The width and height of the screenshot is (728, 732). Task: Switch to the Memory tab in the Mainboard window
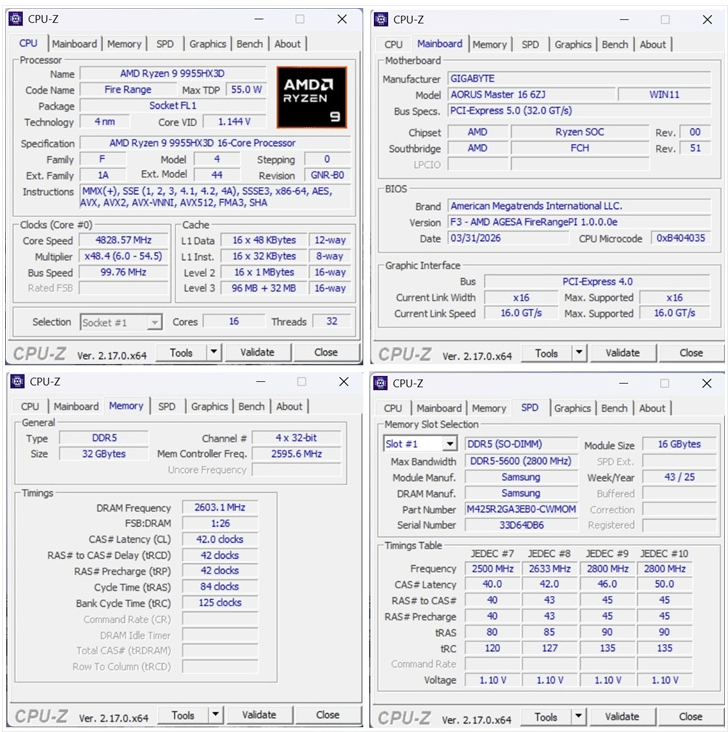coord(489,44)
